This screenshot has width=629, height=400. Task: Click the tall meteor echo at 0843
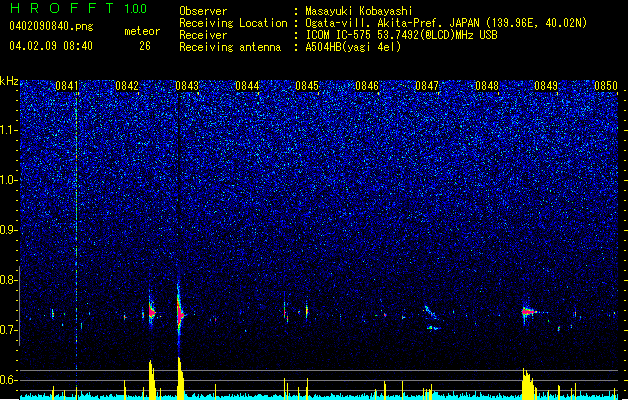[180, 313]
